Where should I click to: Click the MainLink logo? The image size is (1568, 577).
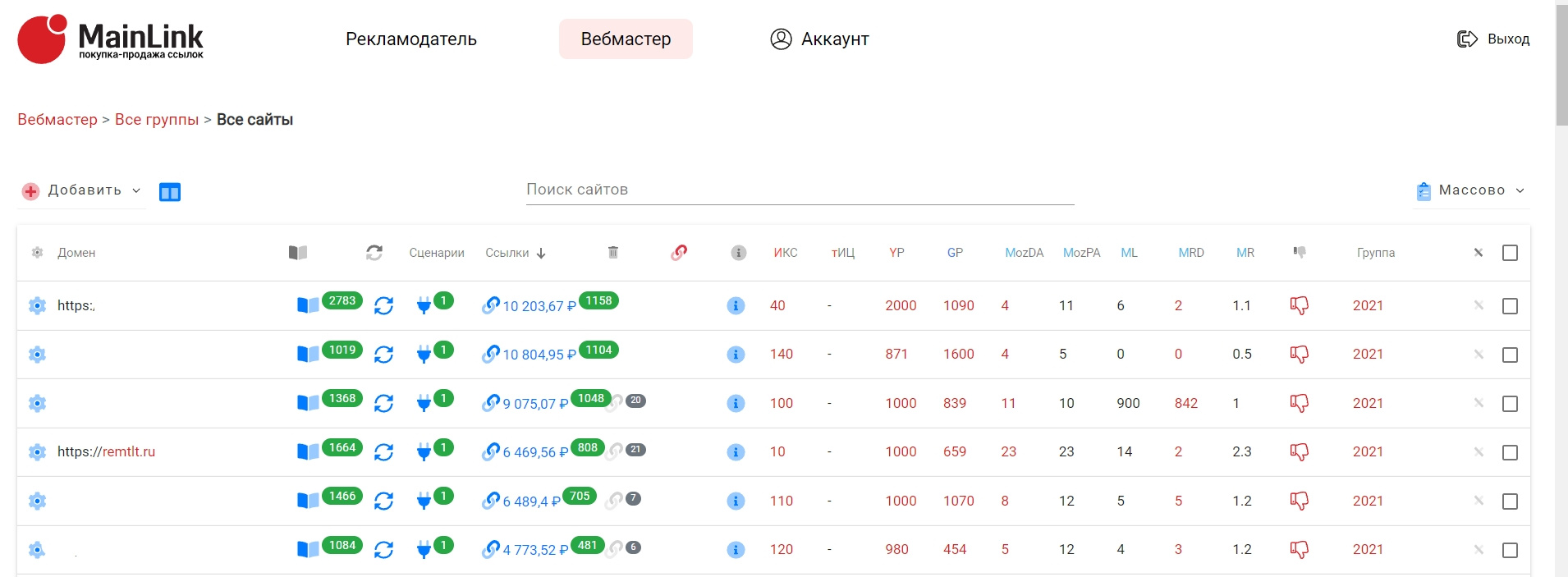tap(111, 39)
